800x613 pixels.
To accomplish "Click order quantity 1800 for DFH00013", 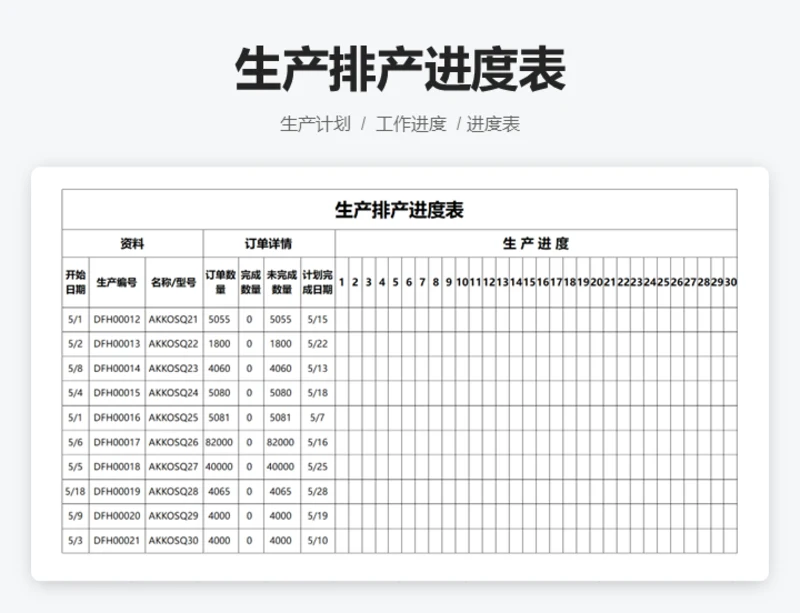I will pyautogui.click(x=219, y=344).
